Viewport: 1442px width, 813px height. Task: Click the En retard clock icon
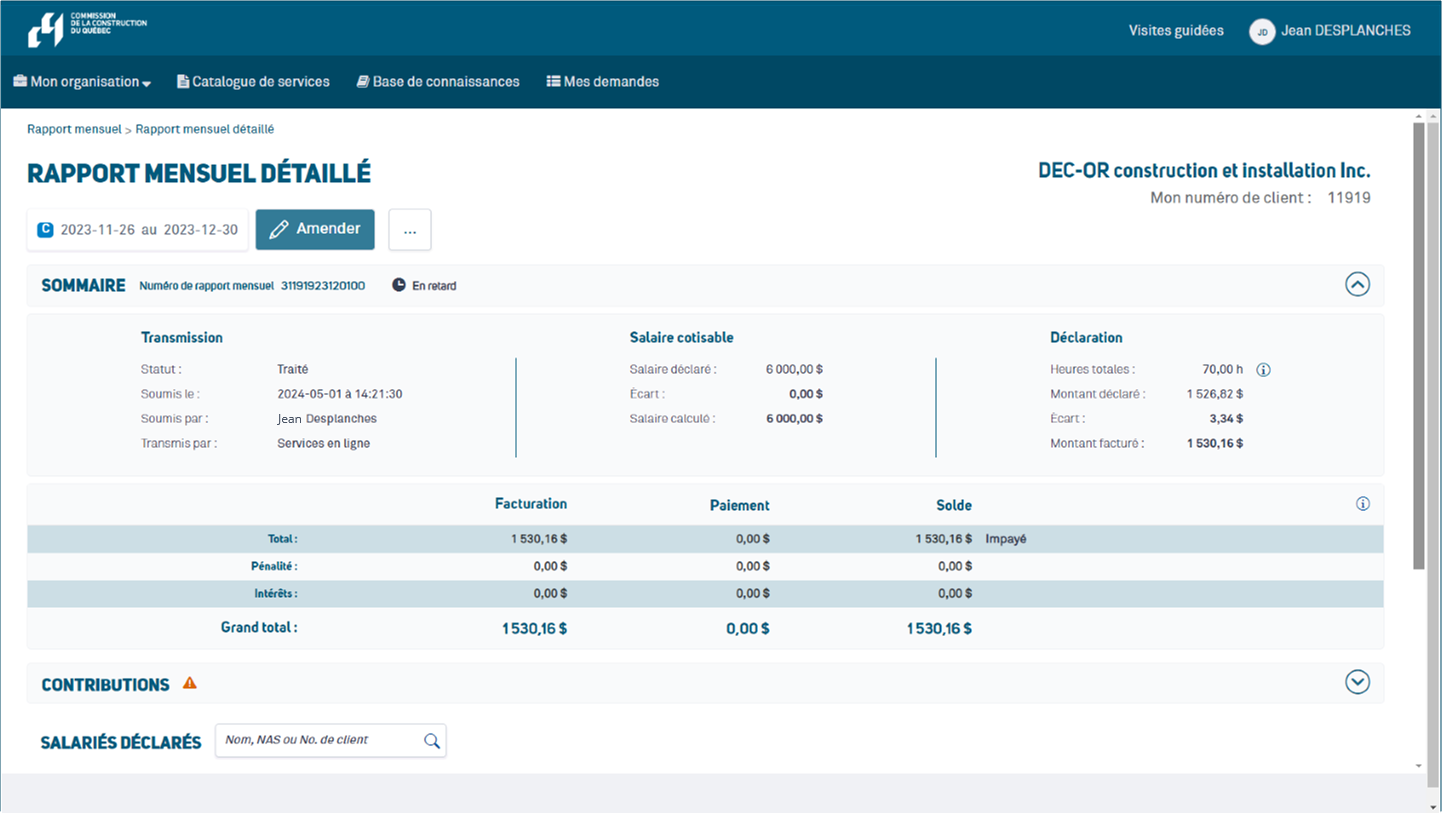click(x=399, y=285)
